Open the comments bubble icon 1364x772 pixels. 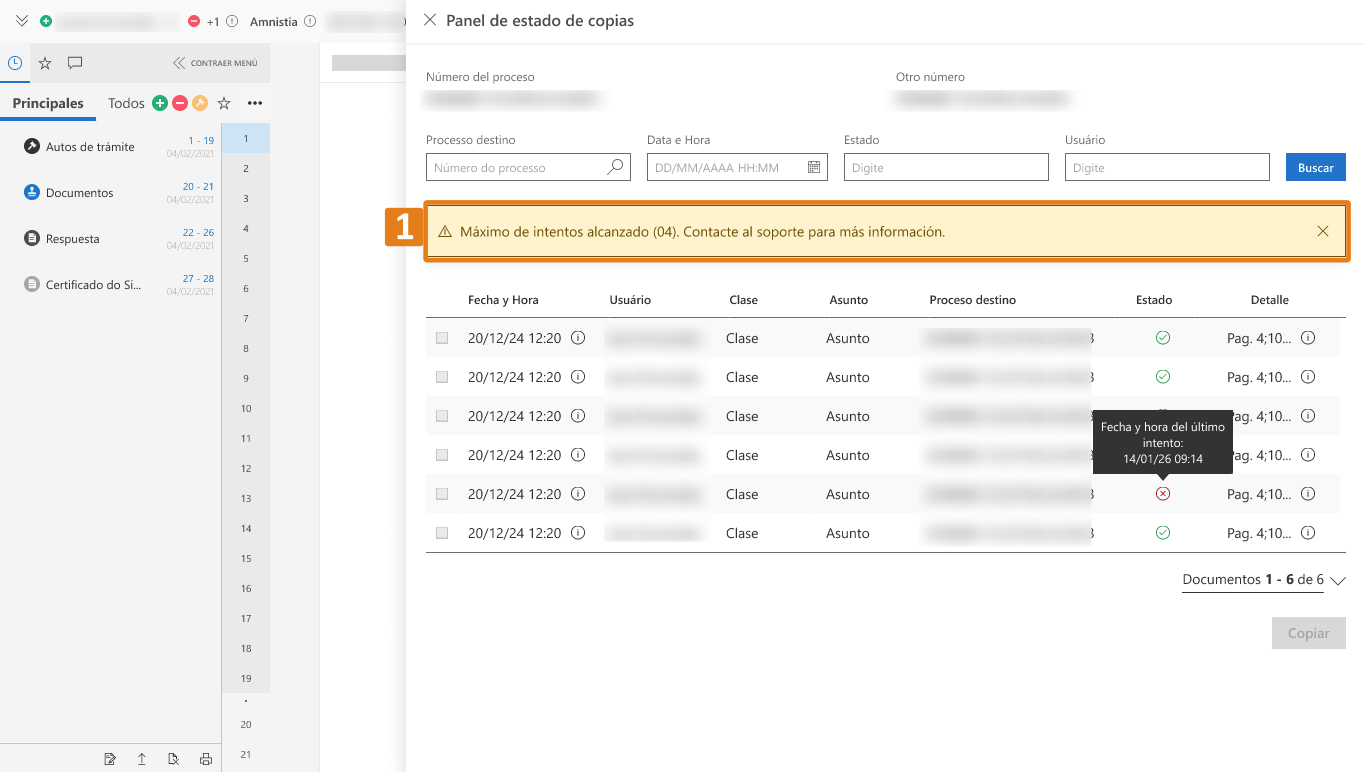tap(74, 62)
